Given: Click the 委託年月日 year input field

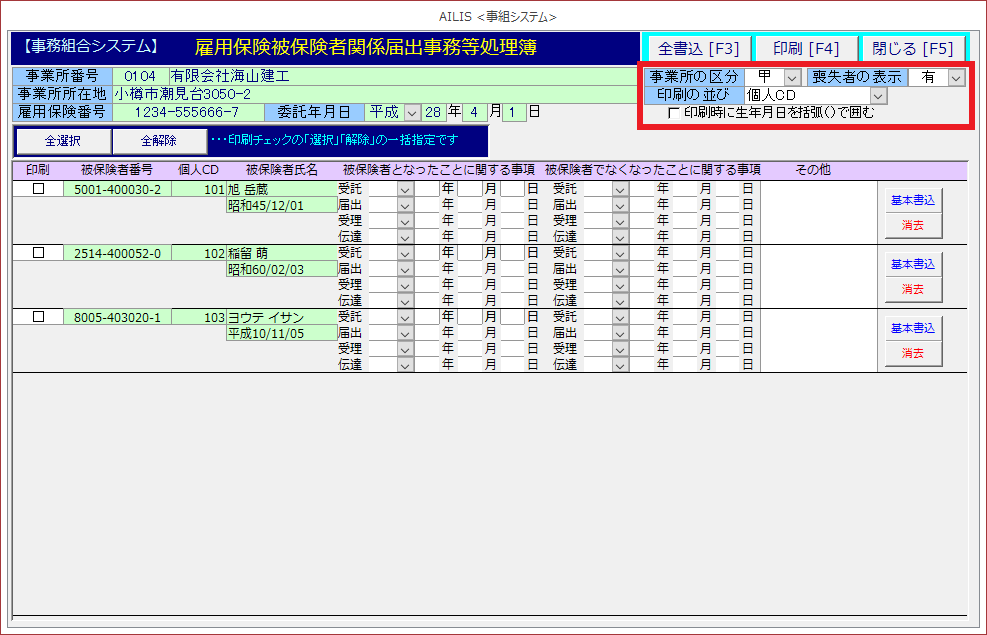Looking at the screenshot, I should [433, 112].
